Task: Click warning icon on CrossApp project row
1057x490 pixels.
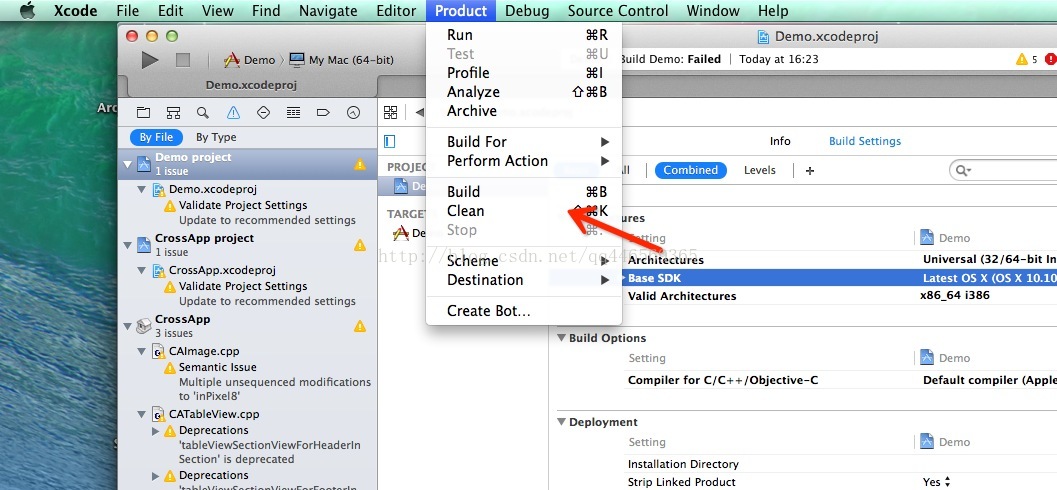Action: [x=360, y=245]
